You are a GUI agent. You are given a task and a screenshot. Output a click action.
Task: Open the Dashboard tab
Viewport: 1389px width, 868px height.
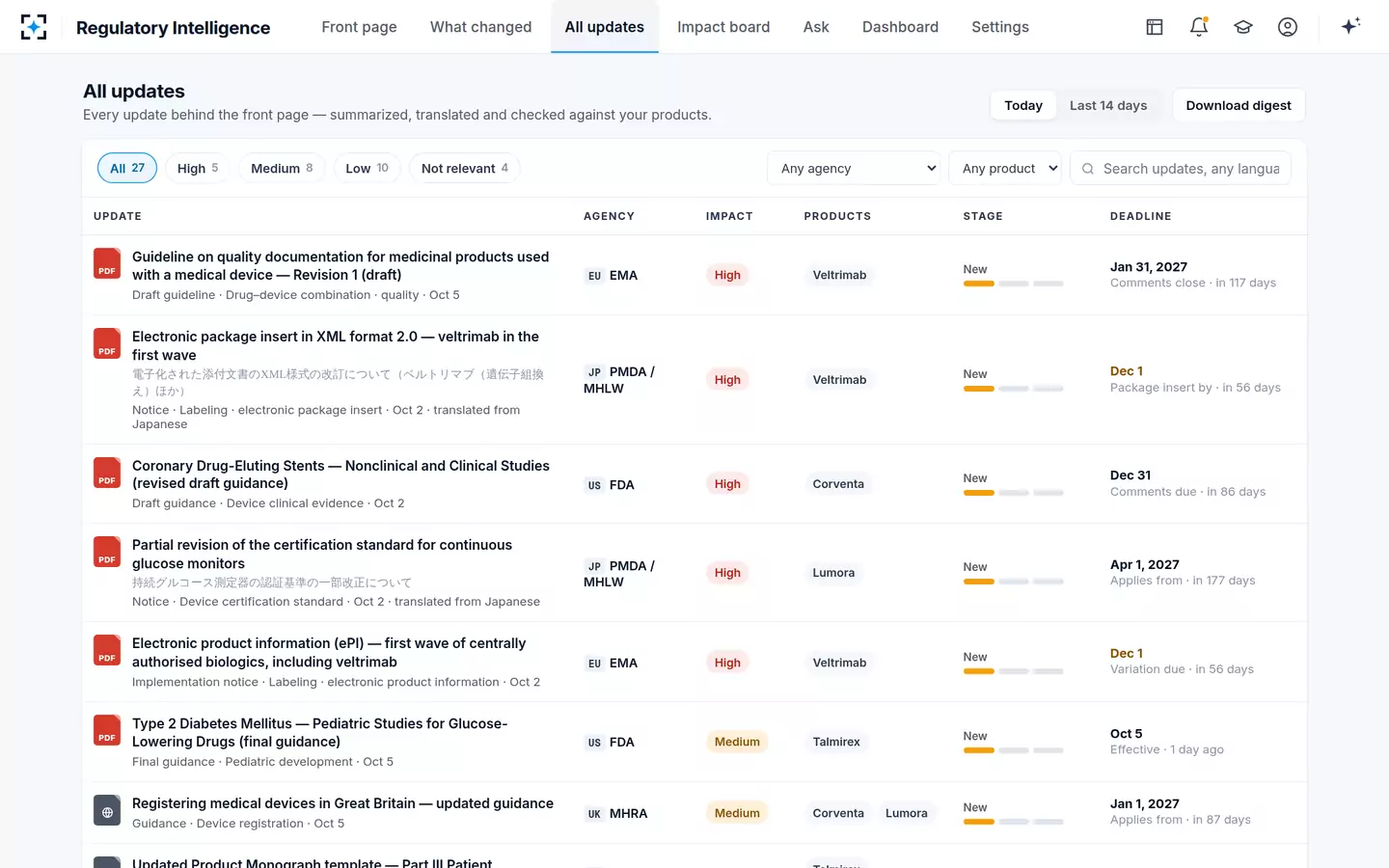(x=900, y=27)
